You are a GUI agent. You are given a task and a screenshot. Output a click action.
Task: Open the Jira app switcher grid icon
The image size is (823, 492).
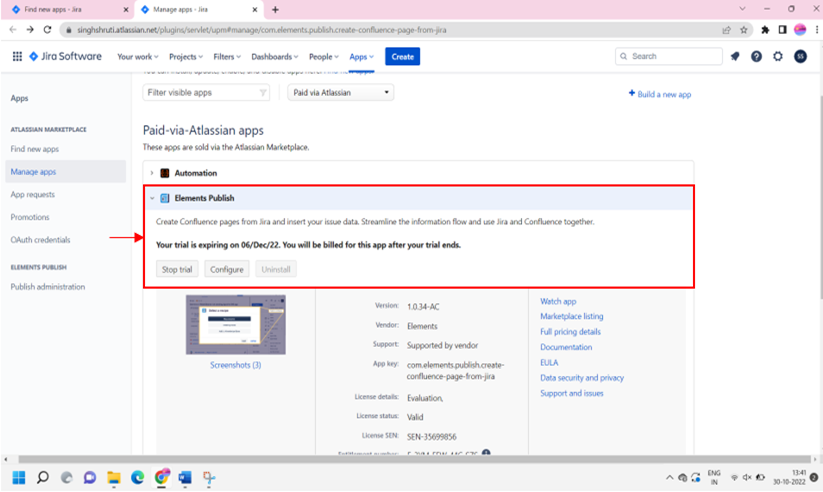point(17,56)
